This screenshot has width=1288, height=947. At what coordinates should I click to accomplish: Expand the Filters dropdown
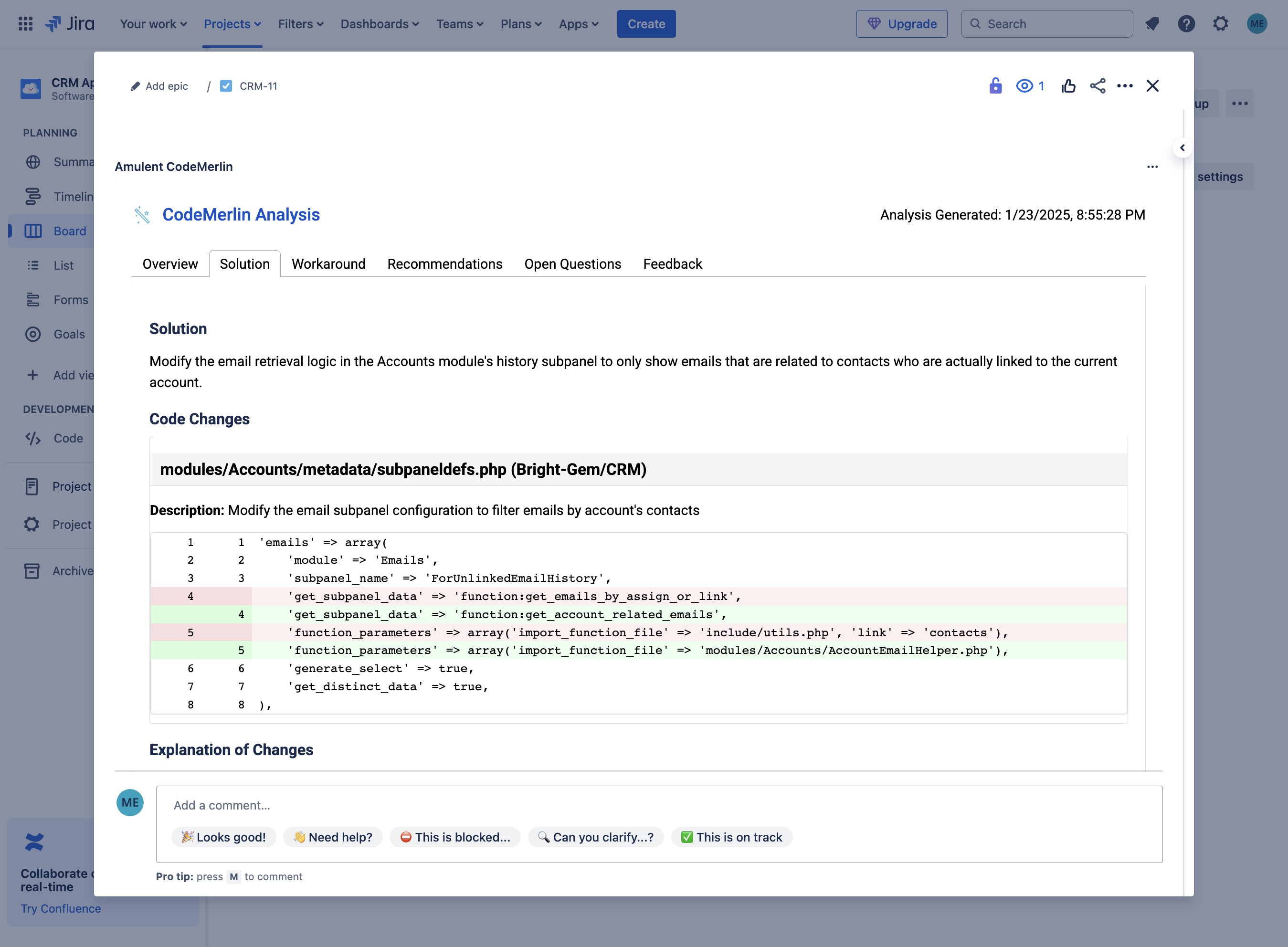tap(301, 24)
